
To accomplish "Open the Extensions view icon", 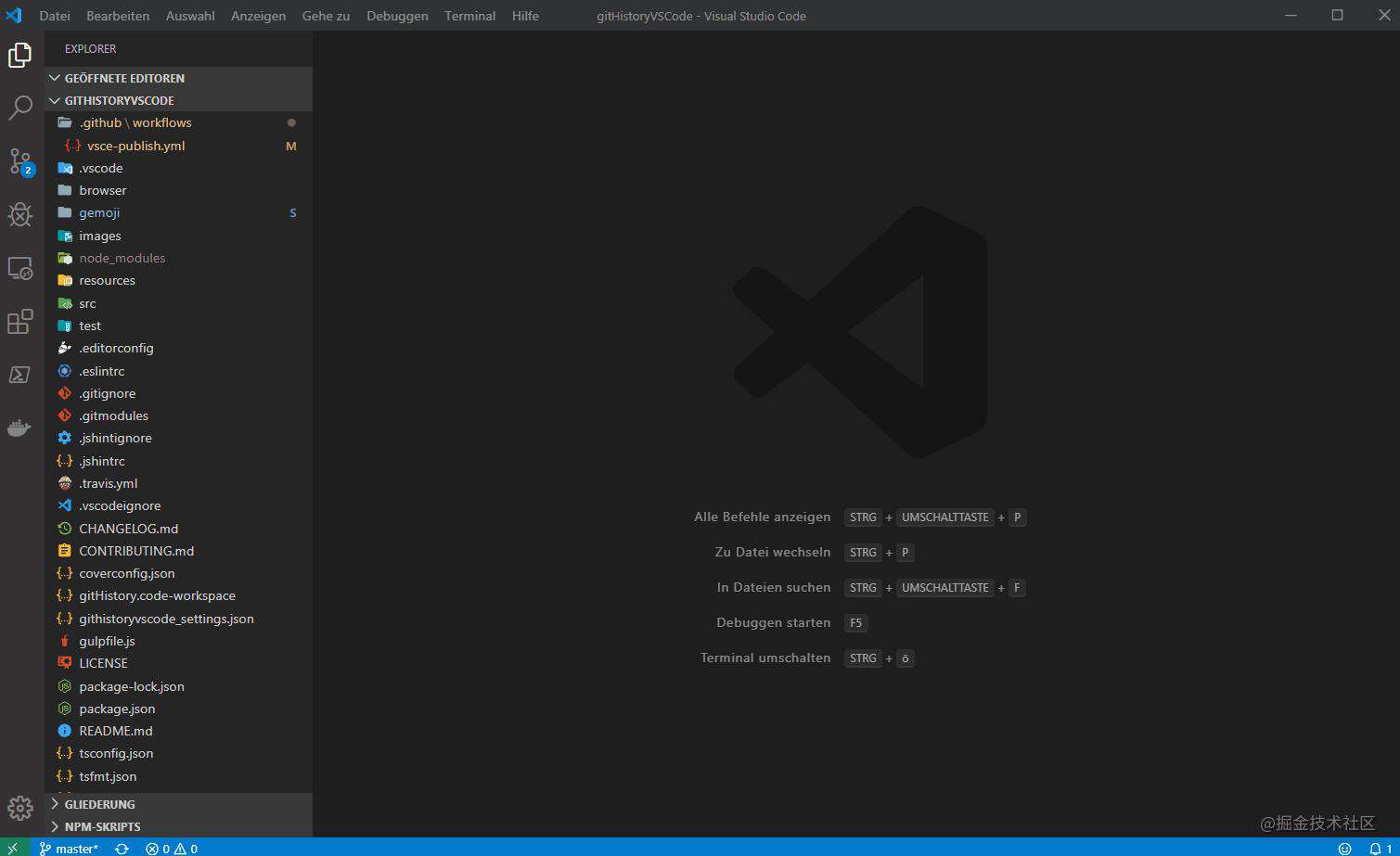I will (19, 322).
